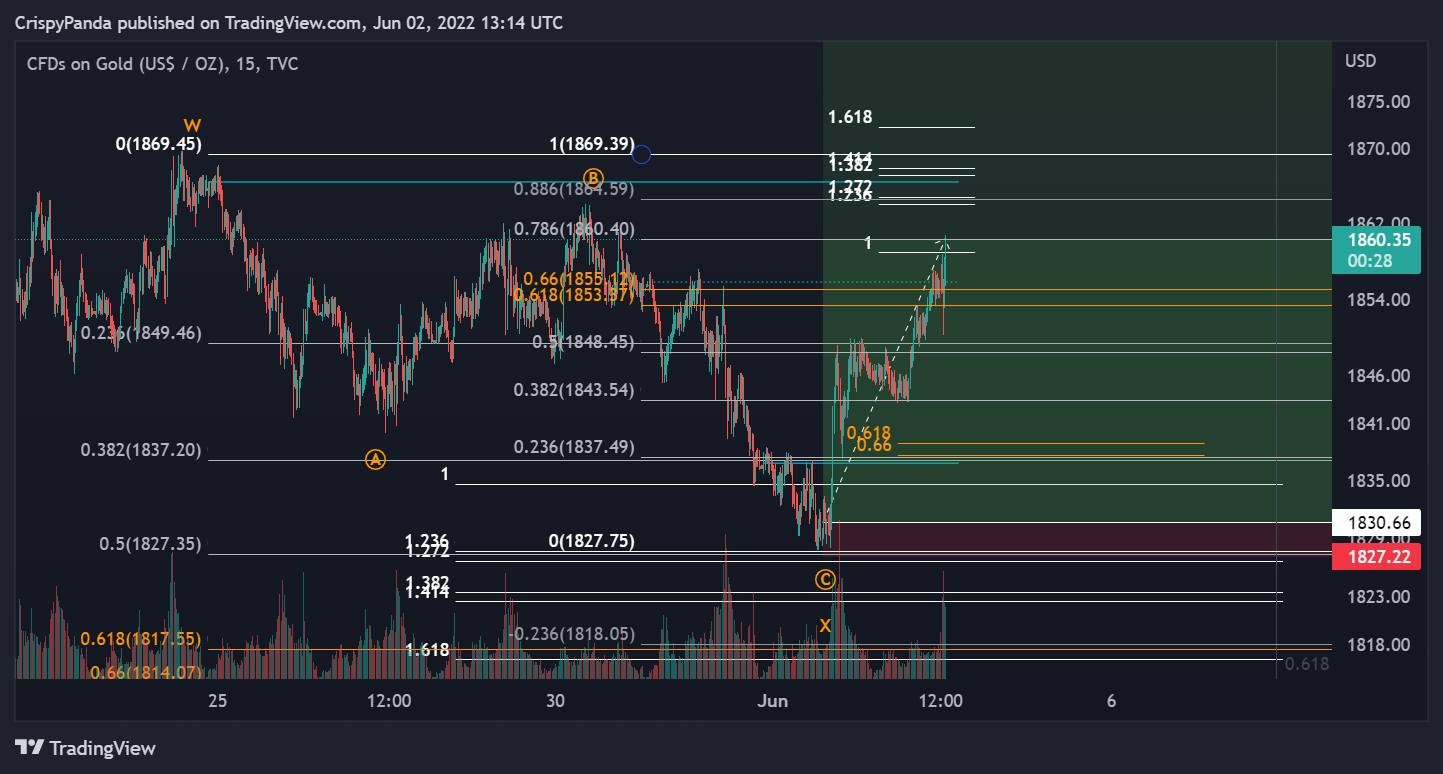
Task: Click the 1870.00 price axis label
Action: click(x=1378, y=149)
